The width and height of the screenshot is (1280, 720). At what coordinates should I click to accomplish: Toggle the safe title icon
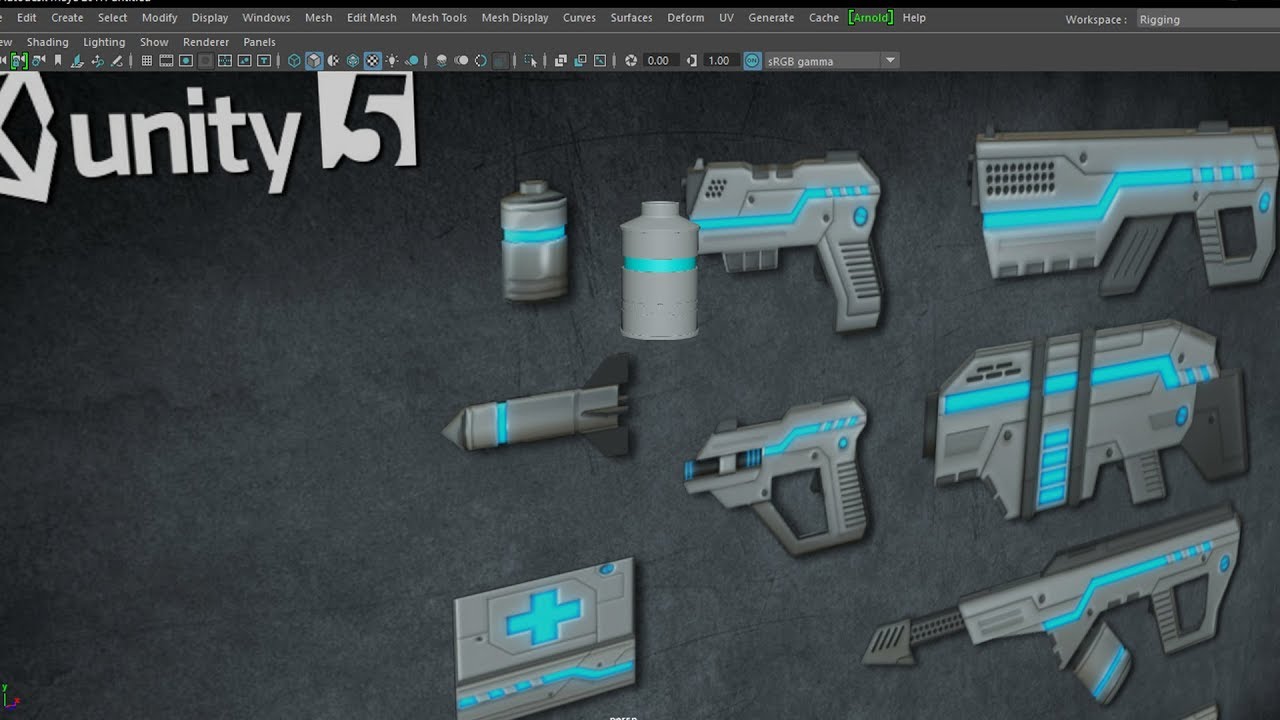click(x=264, y=61)
